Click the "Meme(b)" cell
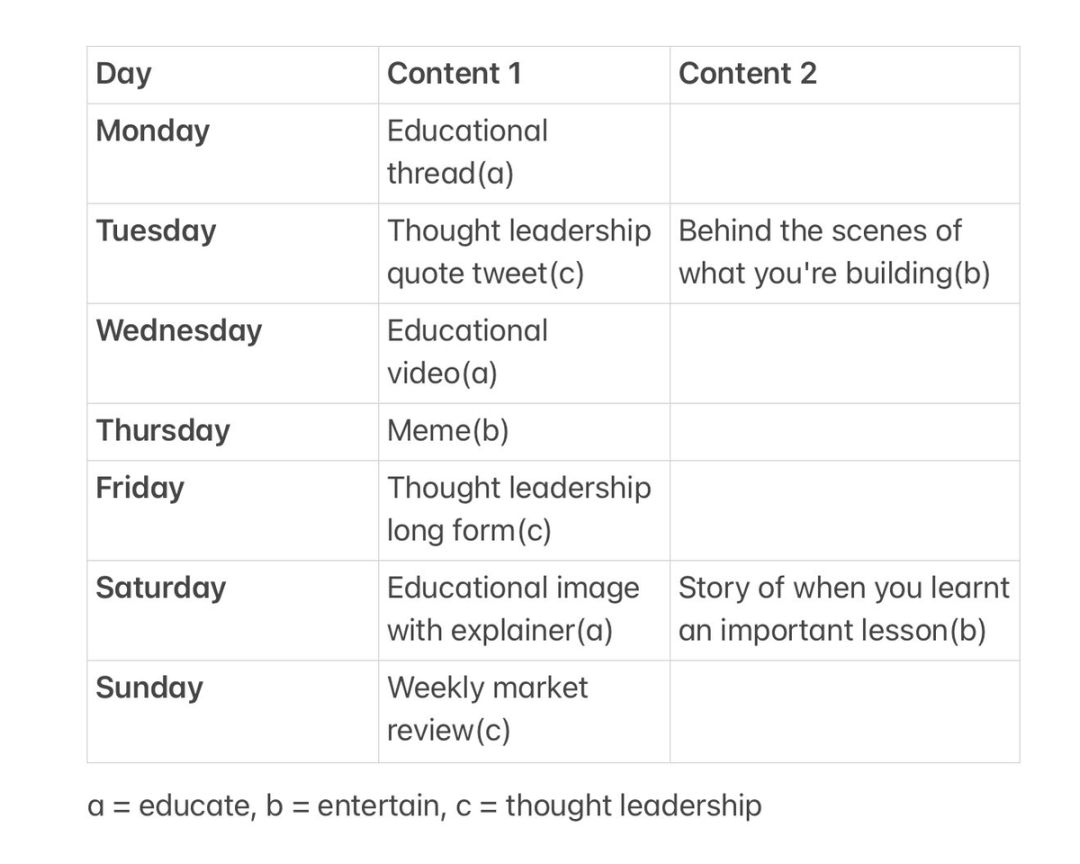This screenshot has width=1080, height=864. click(448, 431)
